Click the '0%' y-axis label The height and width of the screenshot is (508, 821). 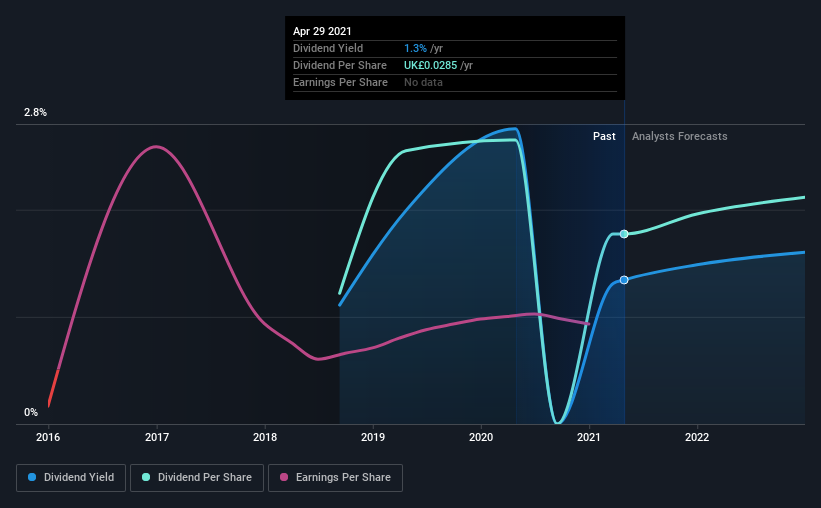31,412
